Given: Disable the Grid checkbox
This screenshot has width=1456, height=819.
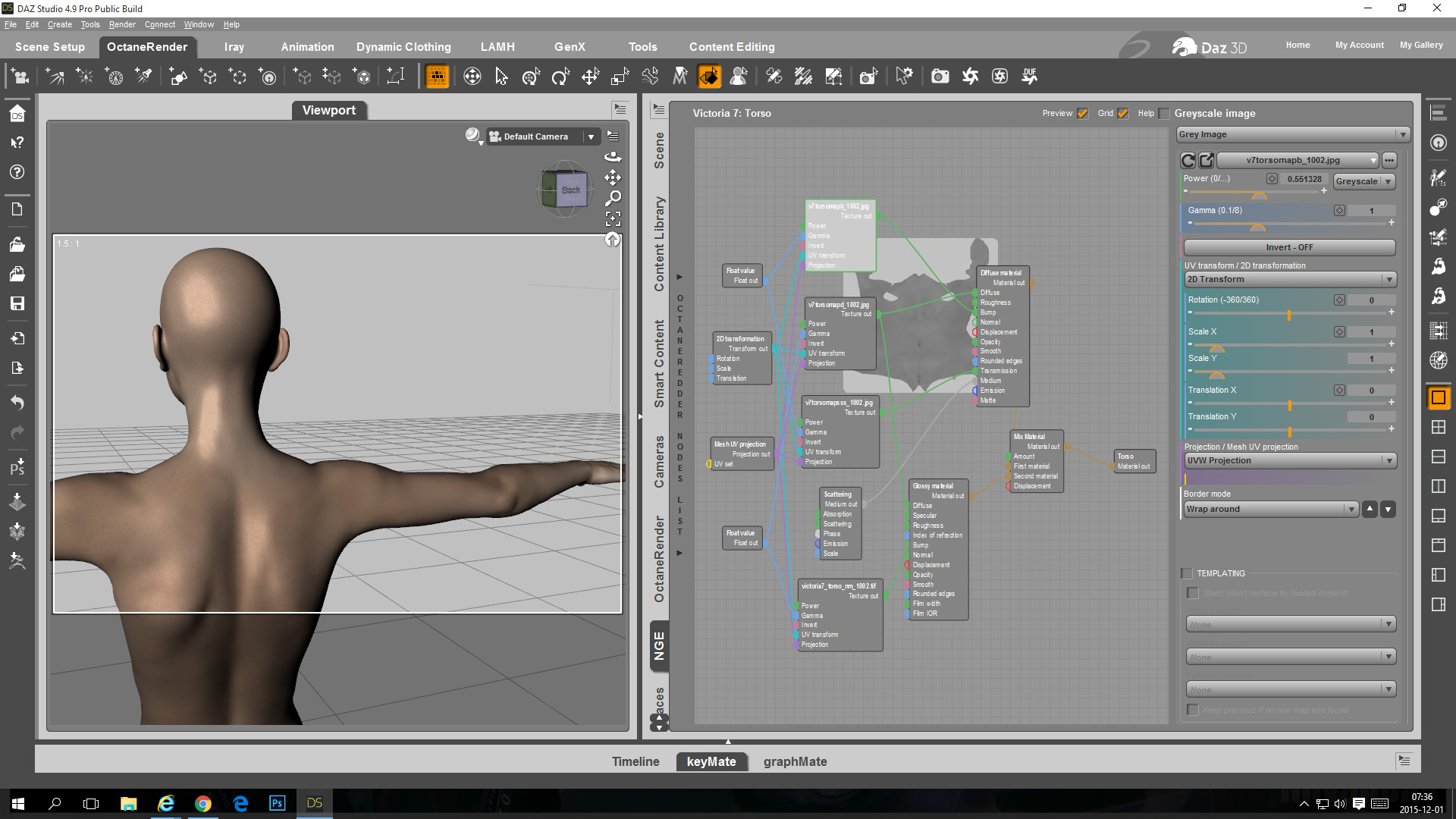Looking at the screenshot, I should click(1123, 114).
